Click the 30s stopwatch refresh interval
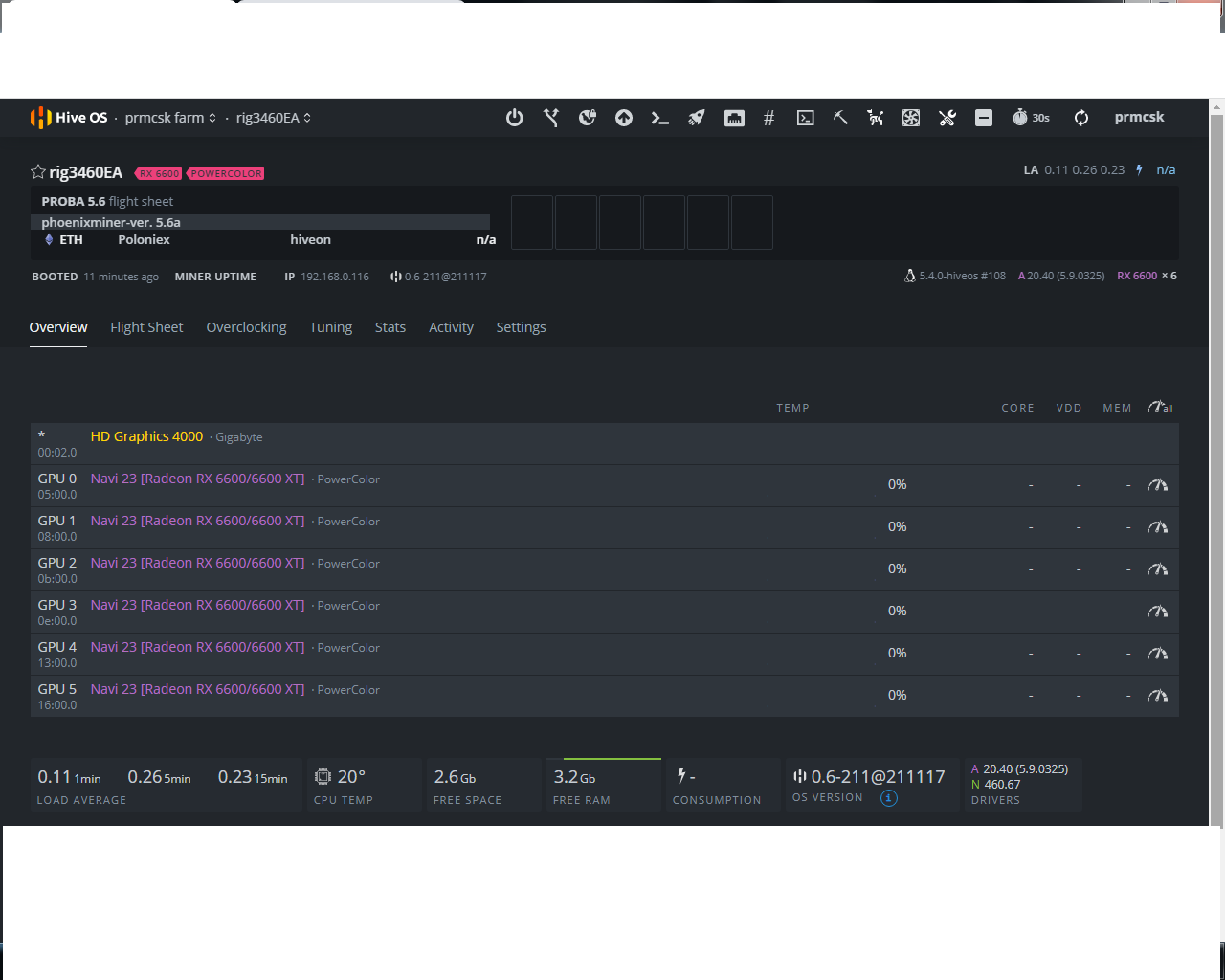Screen dimensions: 1225x980 coord(1031,118)
